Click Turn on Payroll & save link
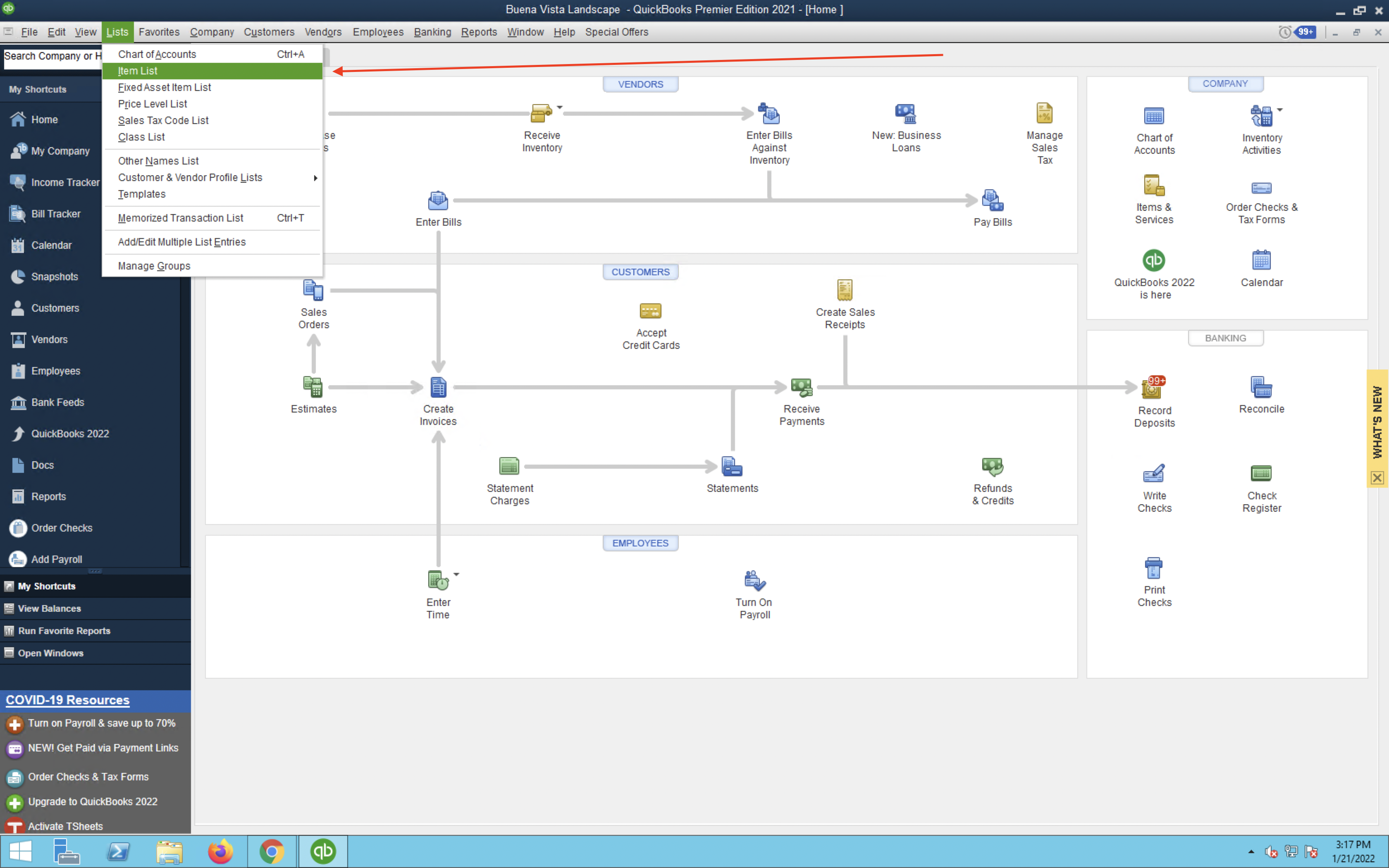The image size is (1389, 868). [x=101, y=723]
